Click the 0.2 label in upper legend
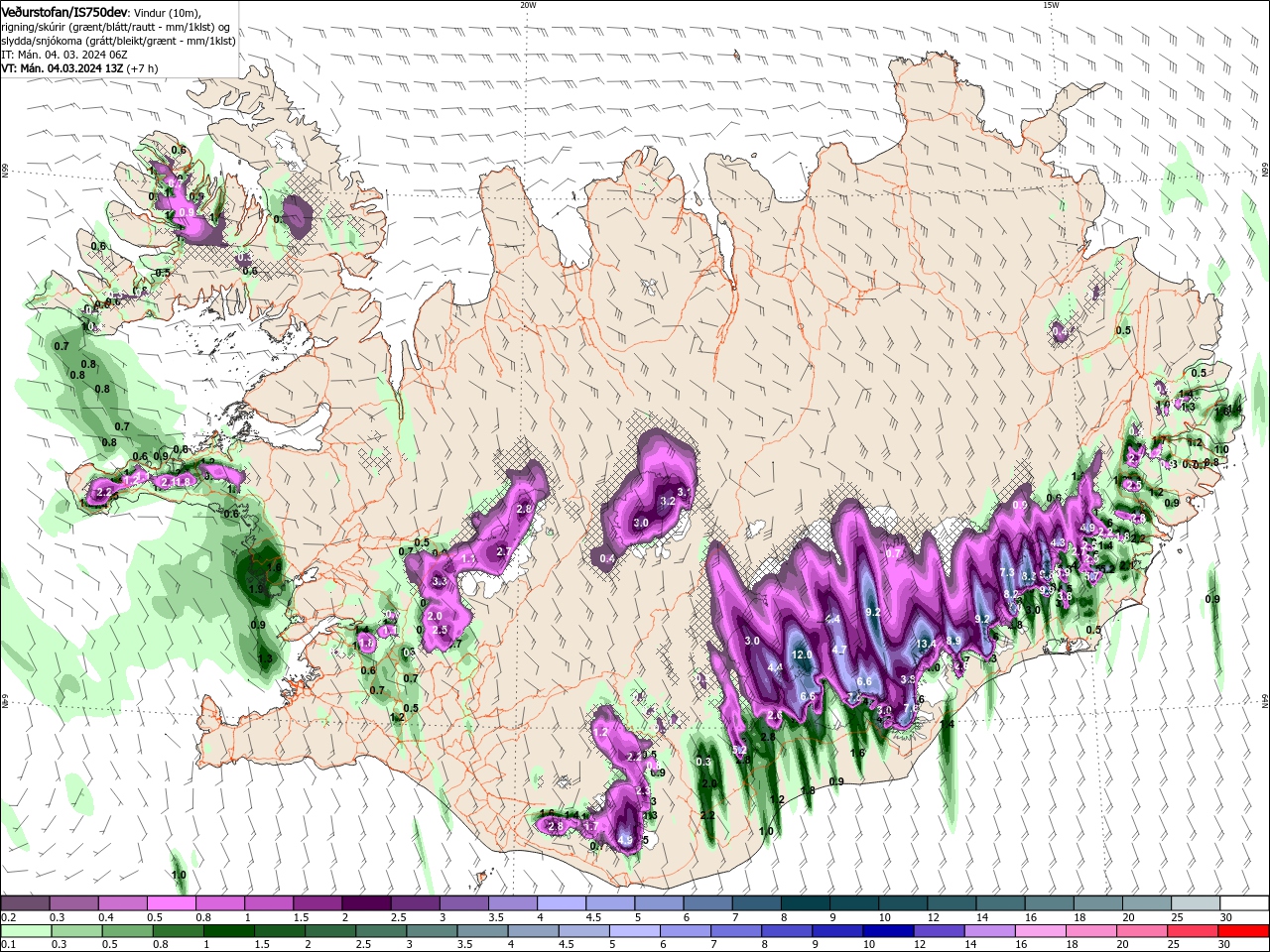The width and height of the screenshot is (1270, 952). coord(7,917)
